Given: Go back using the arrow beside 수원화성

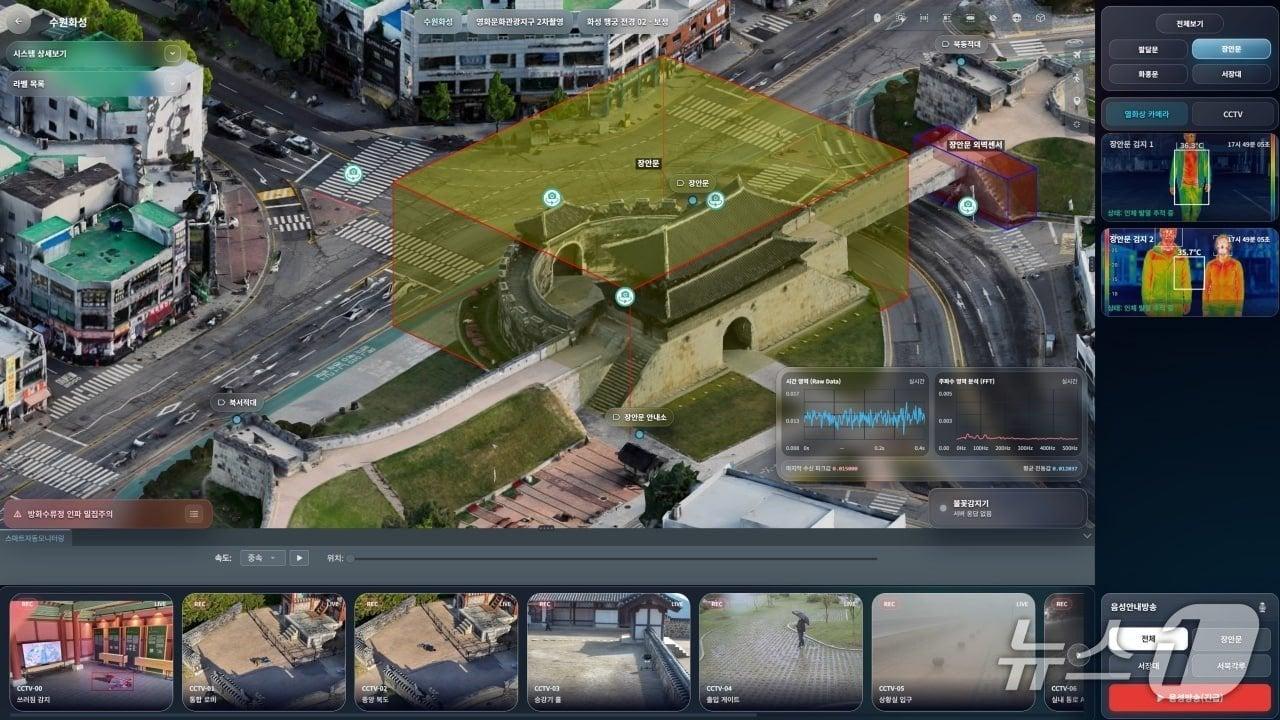Looking at the screenshot, I should coord(20,21).
